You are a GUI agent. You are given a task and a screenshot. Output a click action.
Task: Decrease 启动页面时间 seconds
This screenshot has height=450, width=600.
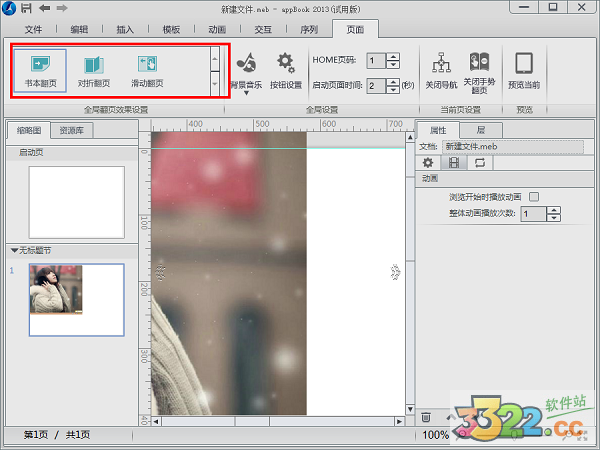(x=393, y=90)
